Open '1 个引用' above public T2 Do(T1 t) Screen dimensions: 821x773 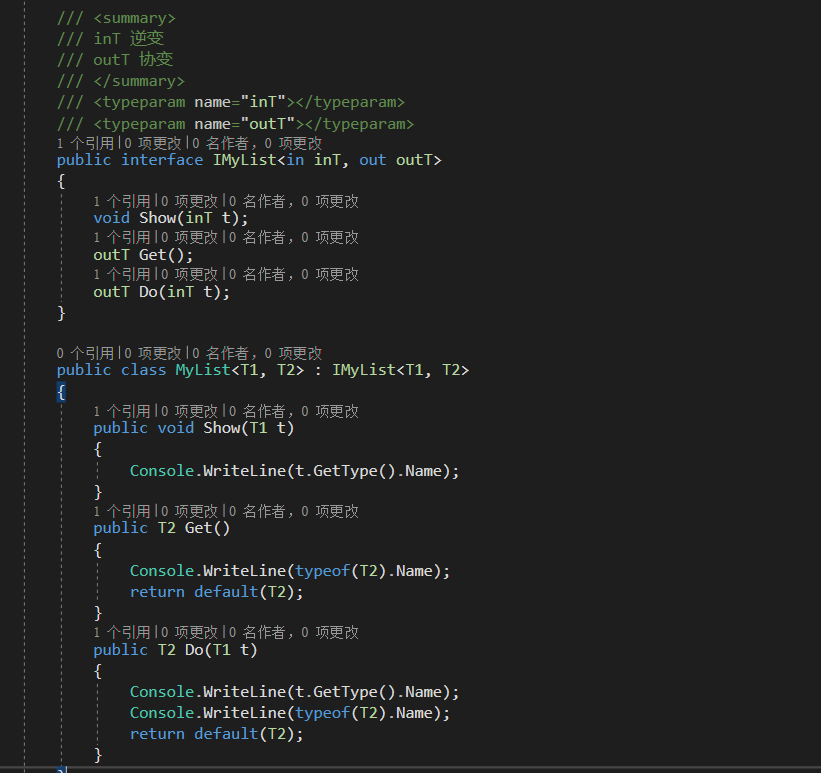(122, 632)
